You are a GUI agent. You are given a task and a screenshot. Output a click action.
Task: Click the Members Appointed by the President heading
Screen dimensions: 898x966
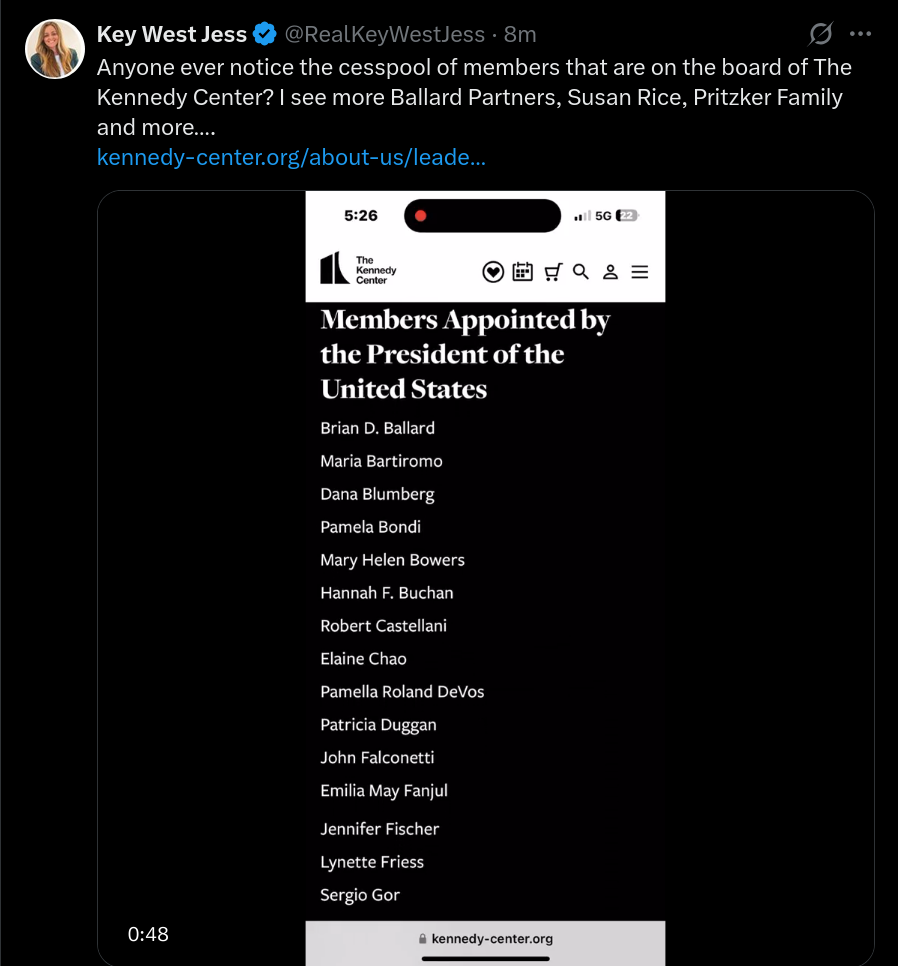click(465, 354)
